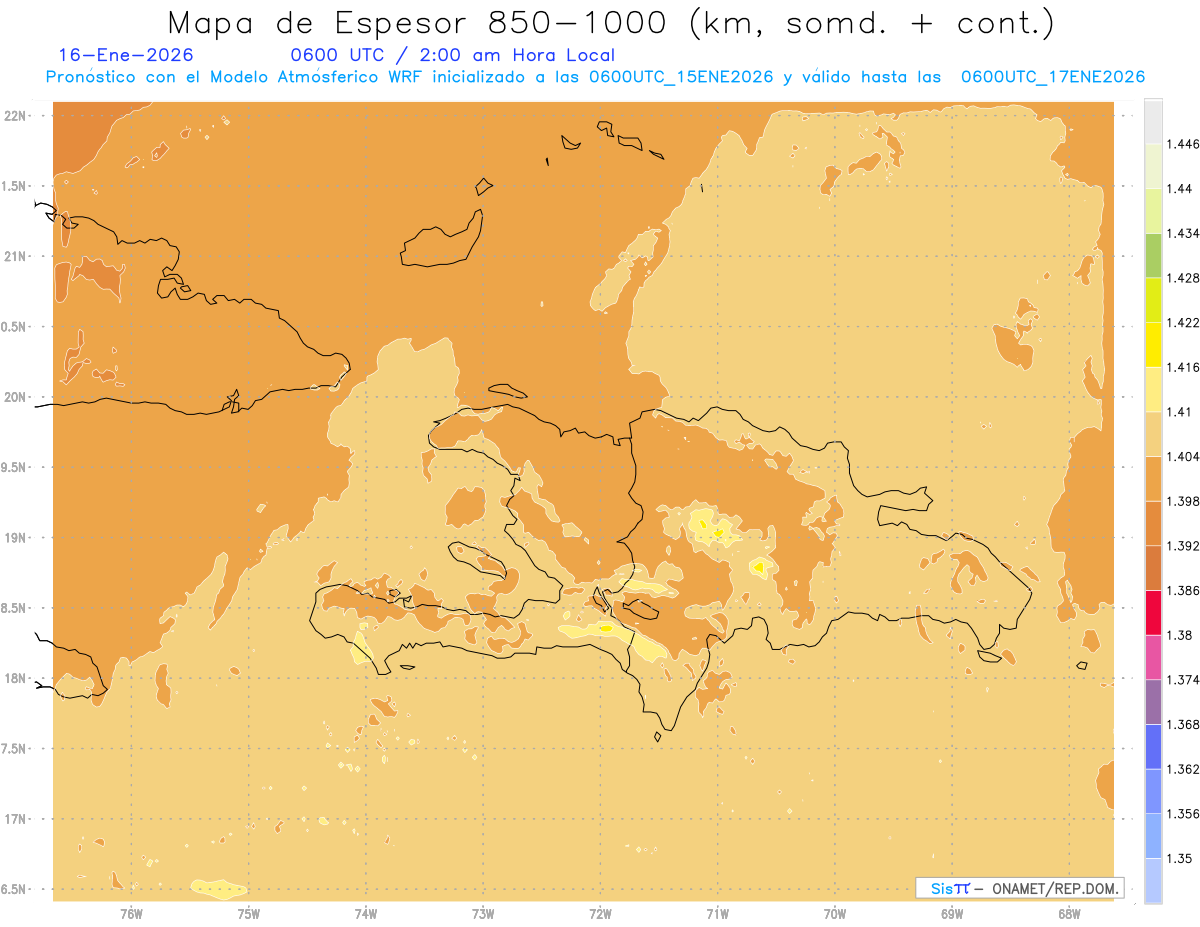The width and height of the screenshot is (1200, 927).
Task: Click the colorbar value "1.404"
Action: pos(1184,456)
